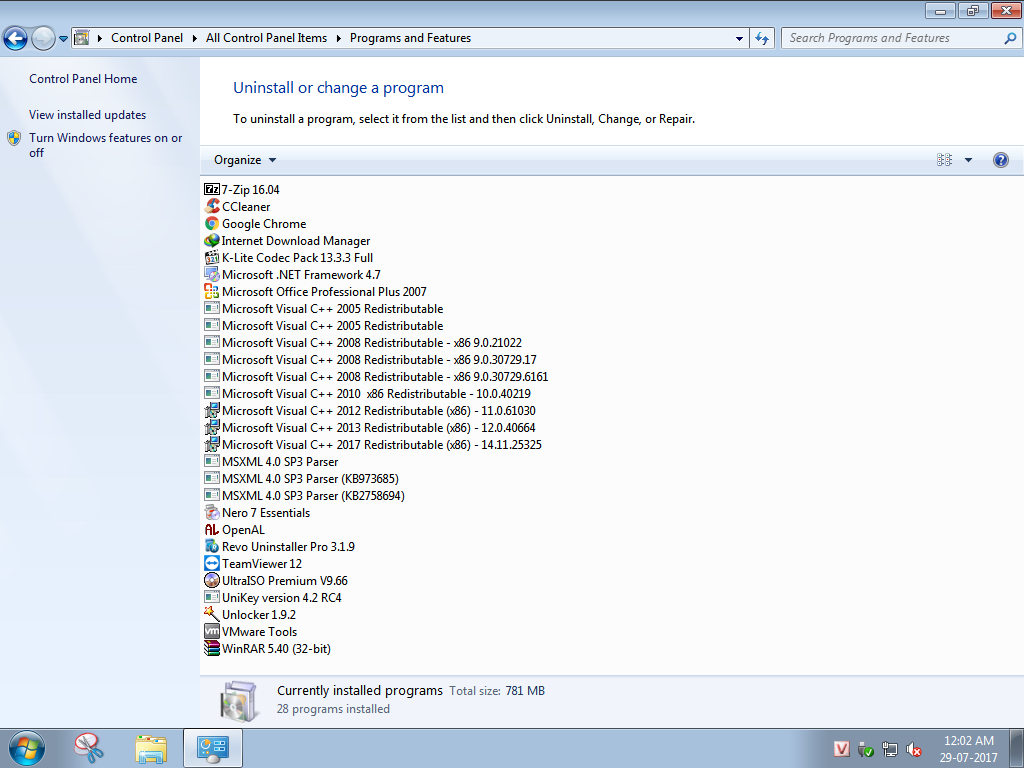Open the Start menu orb

click(x=27, y=748)
